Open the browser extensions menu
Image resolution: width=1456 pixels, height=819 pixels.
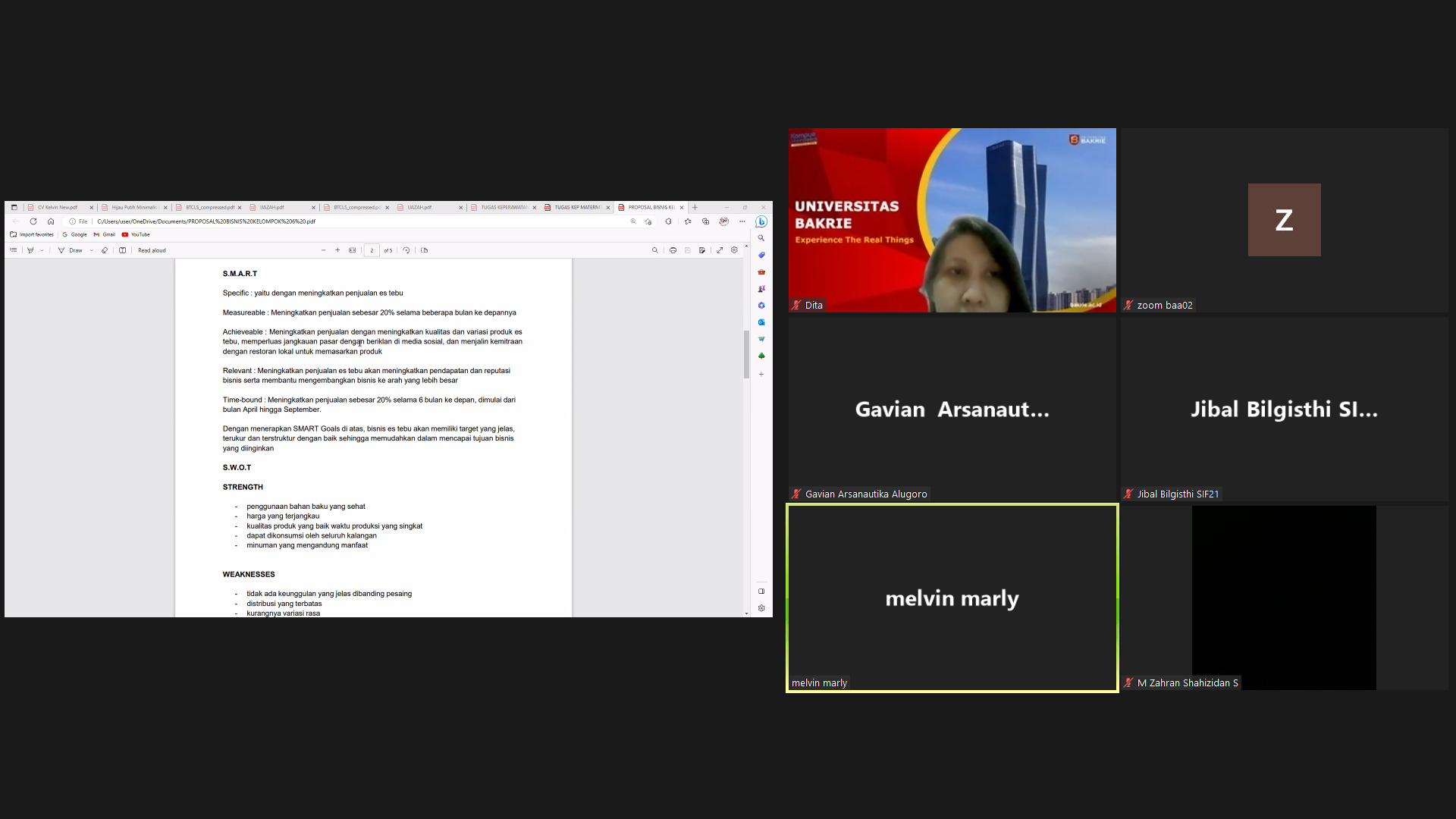pos(668,221)
